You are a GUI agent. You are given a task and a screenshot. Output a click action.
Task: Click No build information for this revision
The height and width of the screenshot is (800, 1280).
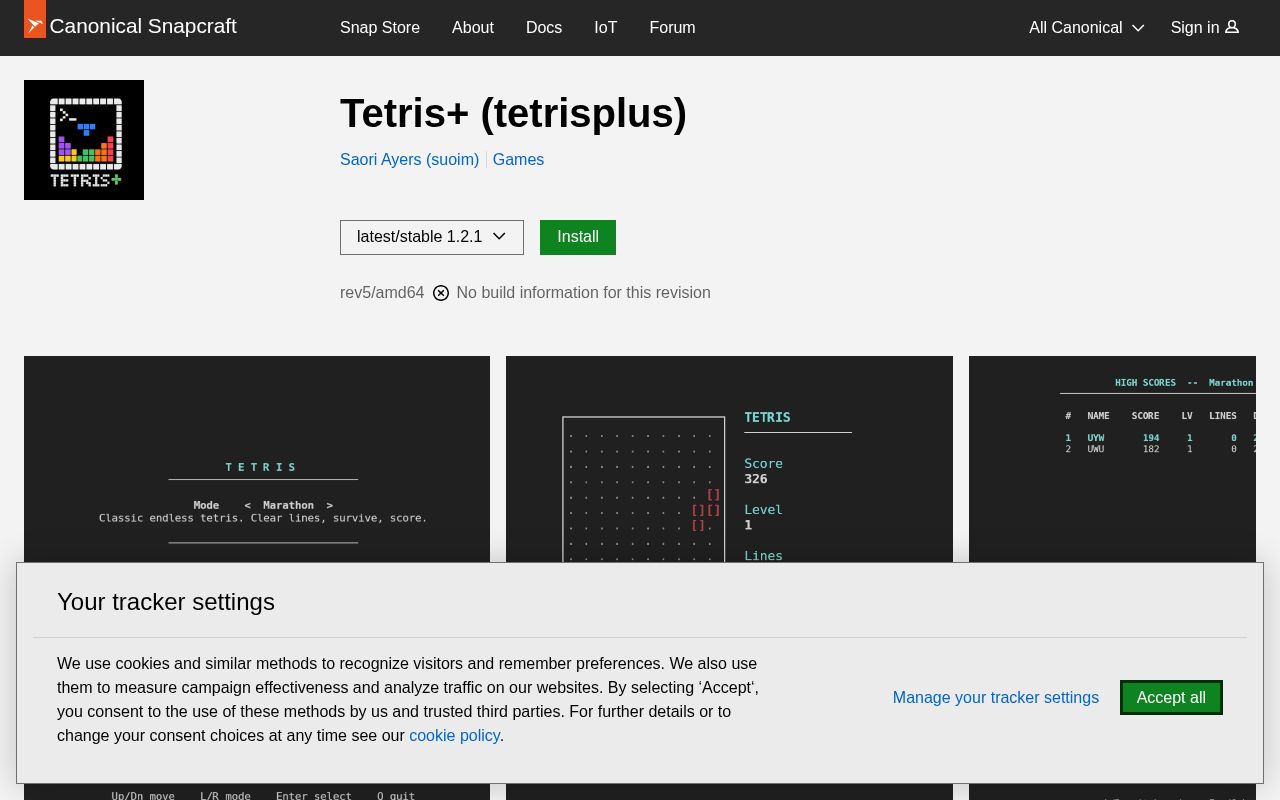tap(583, 293)
